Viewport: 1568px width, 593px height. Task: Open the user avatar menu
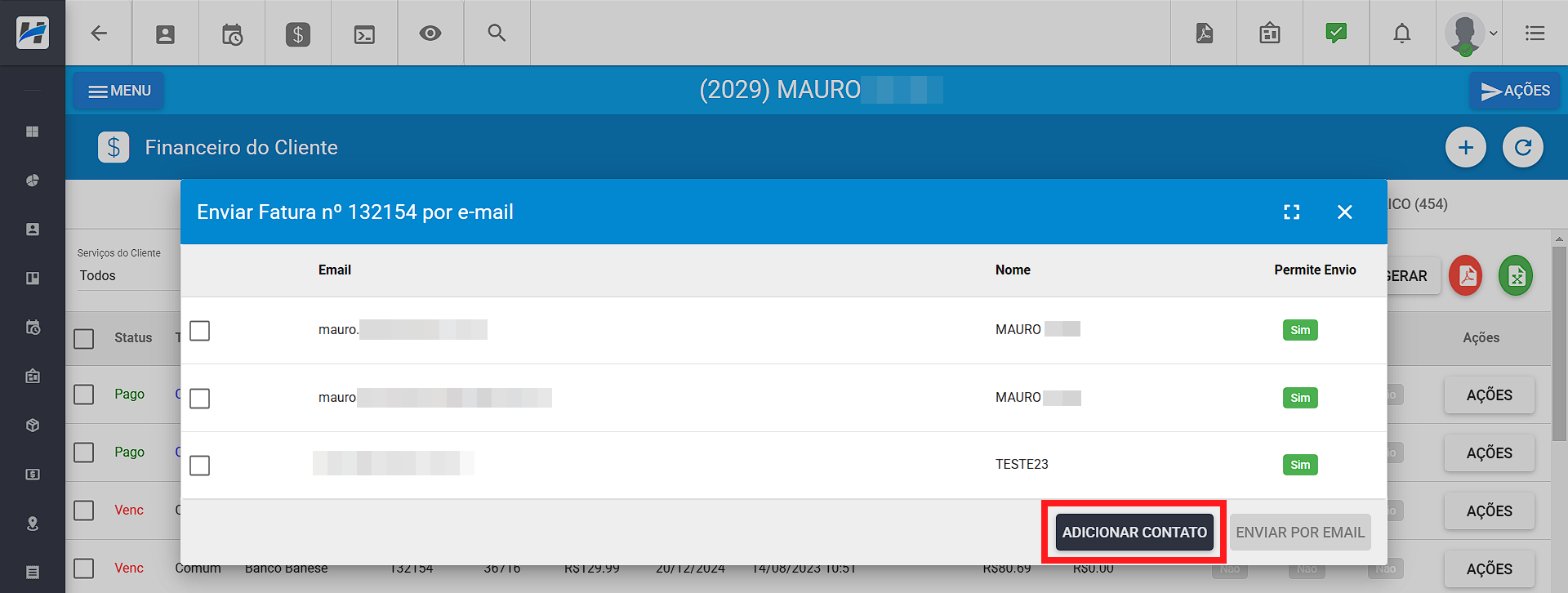coord(1470,33)
